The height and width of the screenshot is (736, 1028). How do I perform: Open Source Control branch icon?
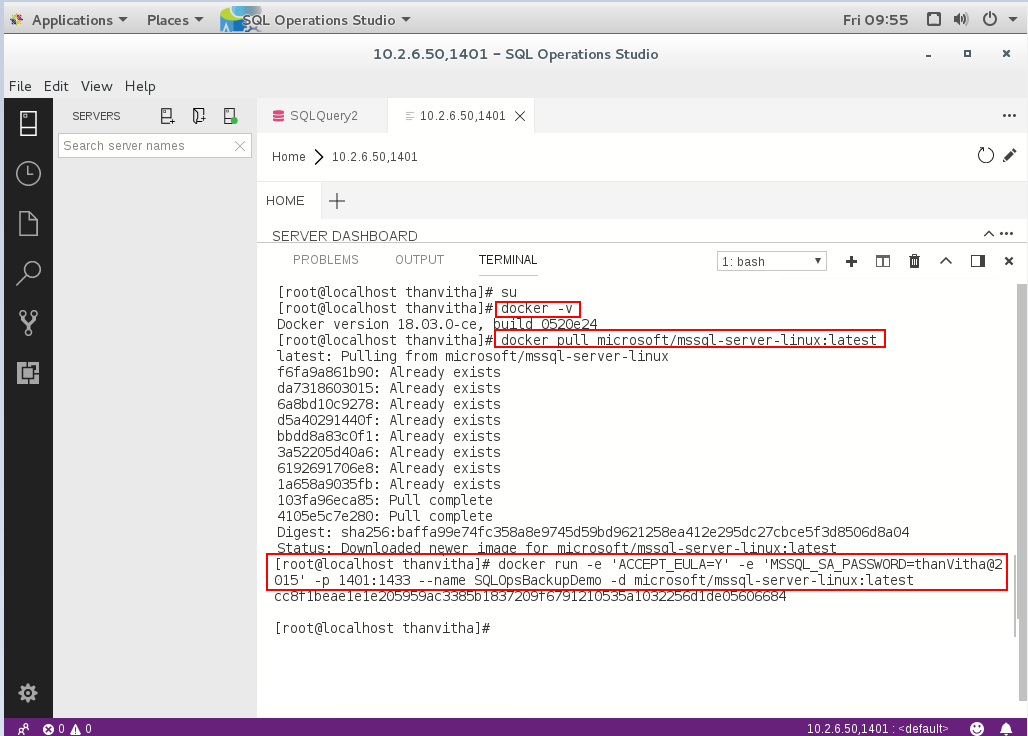tap(28, 323)
